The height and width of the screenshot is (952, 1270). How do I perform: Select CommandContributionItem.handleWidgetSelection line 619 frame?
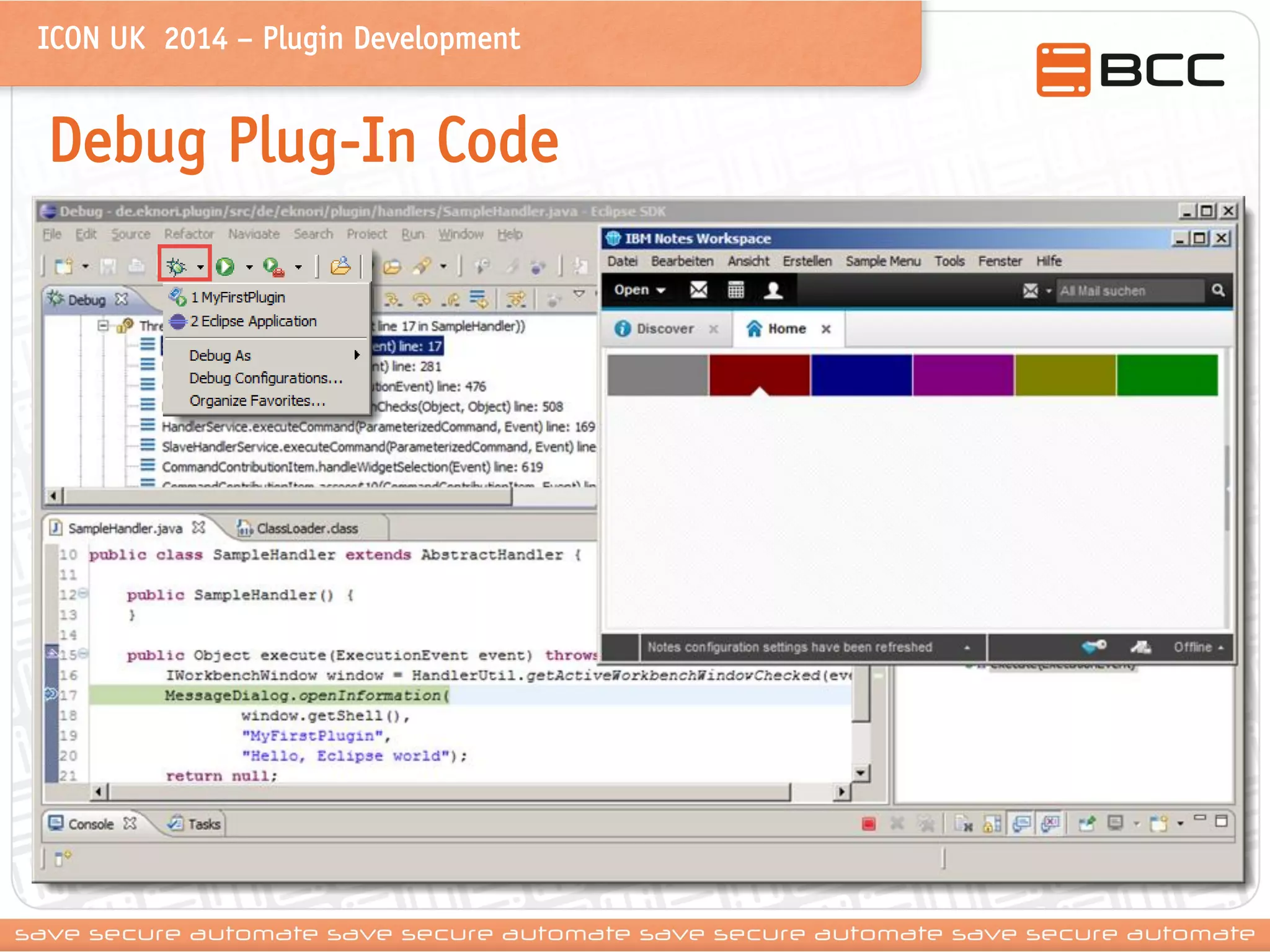coord(352,467)
